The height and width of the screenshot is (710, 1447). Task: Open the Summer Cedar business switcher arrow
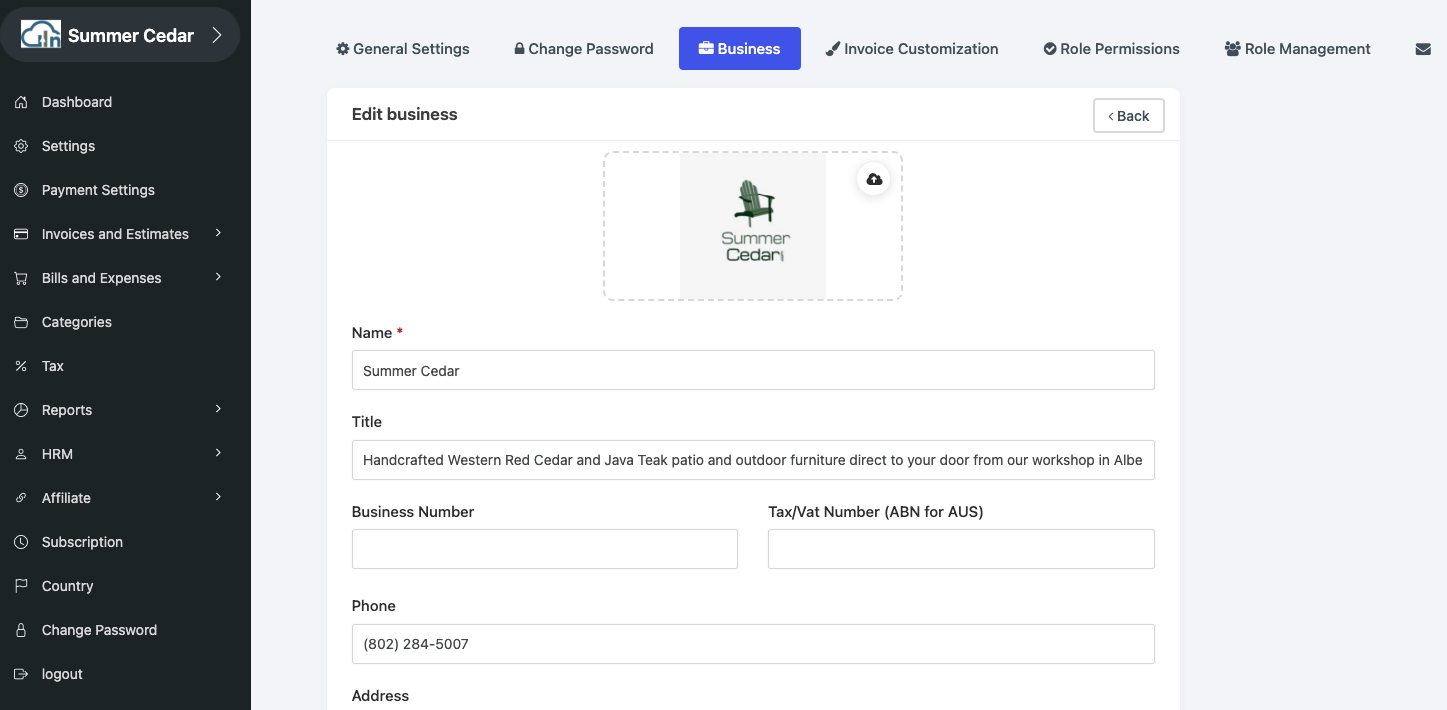217,36
